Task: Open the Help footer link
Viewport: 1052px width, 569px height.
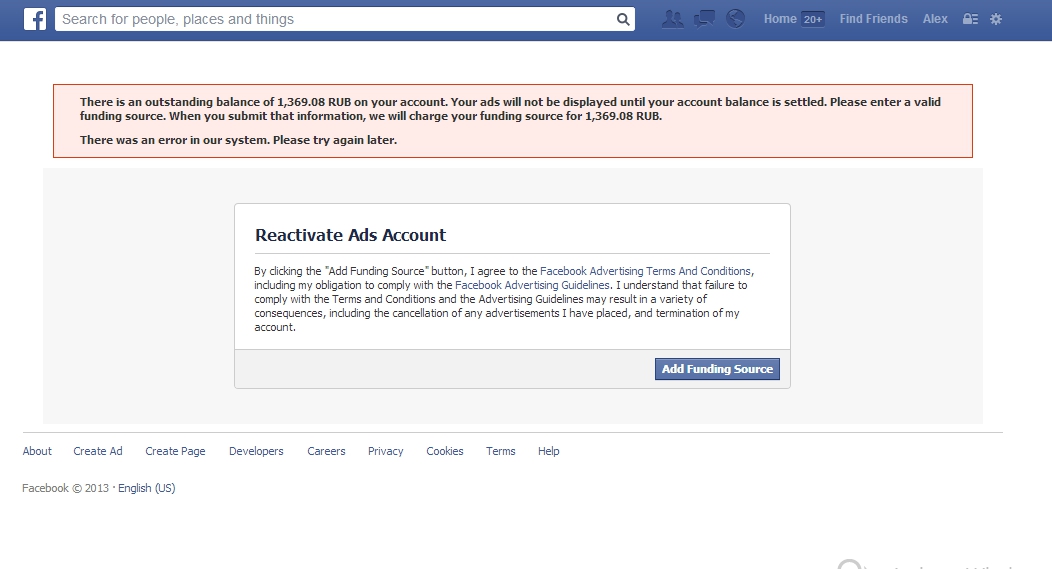Action: 548,451
